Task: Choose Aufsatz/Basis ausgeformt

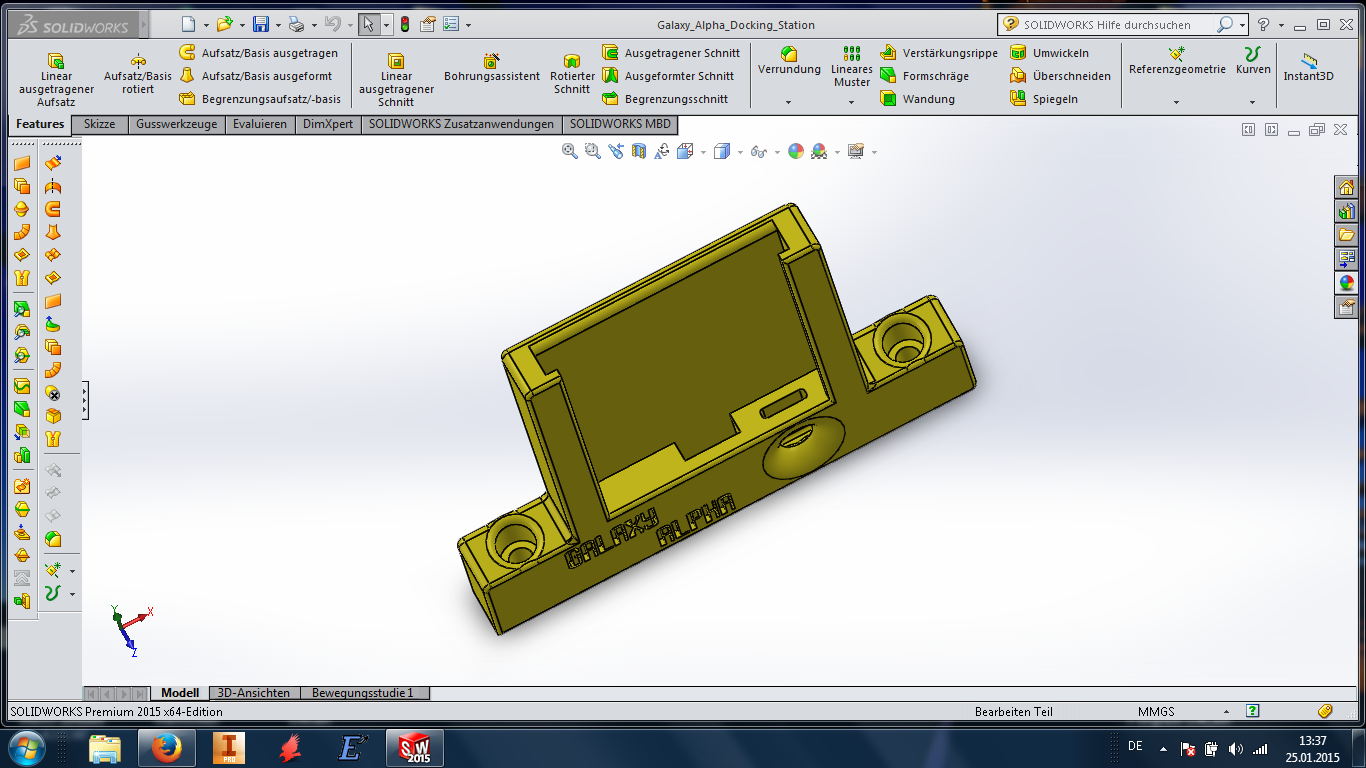Action: click(255, 75)
